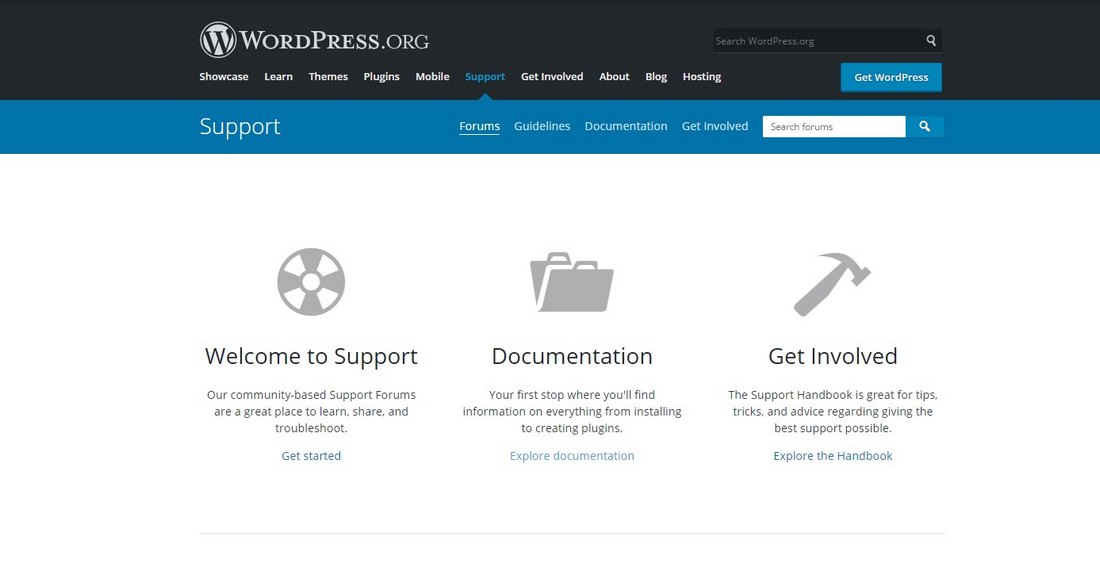This screenshot has height=575, width=1100.
Task: Click the text 'Your first stop where you'll find'
Action: point(572,395)
